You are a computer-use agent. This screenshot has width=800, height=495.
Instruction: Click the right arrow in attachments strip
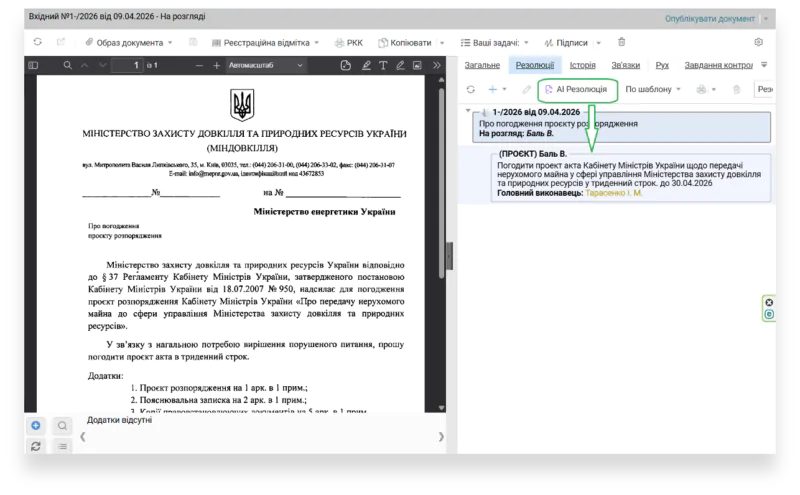[x=441, y=437]
